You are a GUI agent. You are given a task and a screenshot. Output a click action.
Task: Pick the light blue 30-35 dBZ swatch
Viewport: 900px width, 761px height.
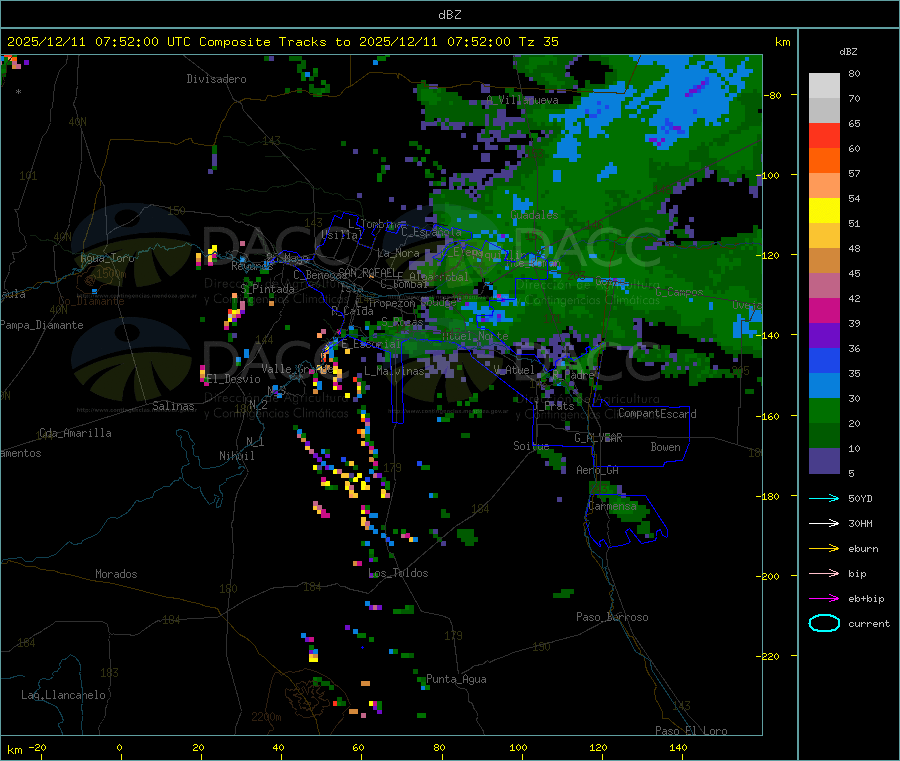click(824, 386)
